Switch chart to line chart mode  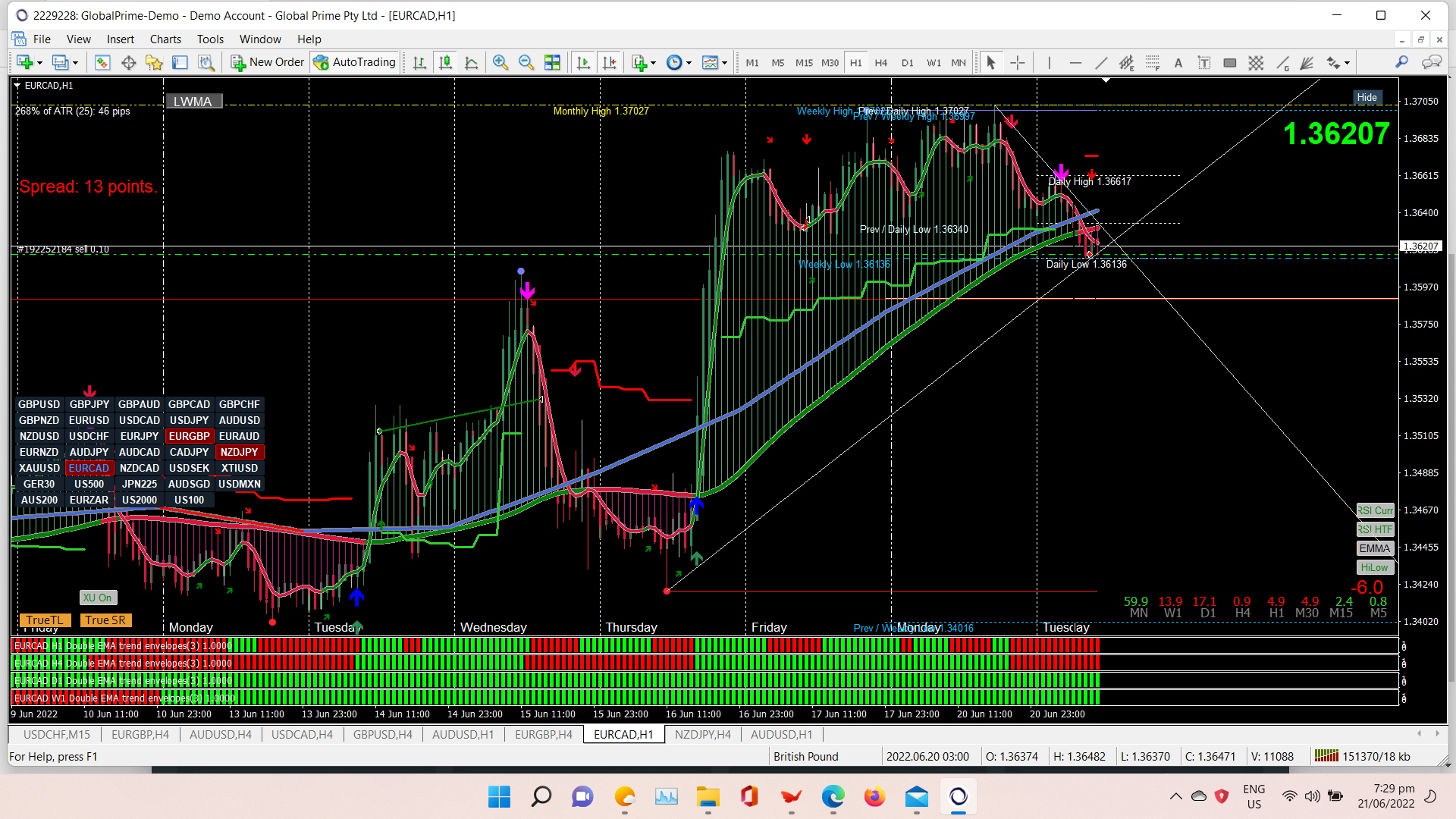471,63
